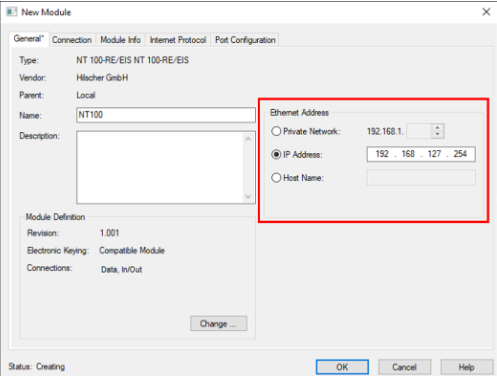497x376 pixels.
Task: Confirm with the OK button
Action: click(342, 367)
